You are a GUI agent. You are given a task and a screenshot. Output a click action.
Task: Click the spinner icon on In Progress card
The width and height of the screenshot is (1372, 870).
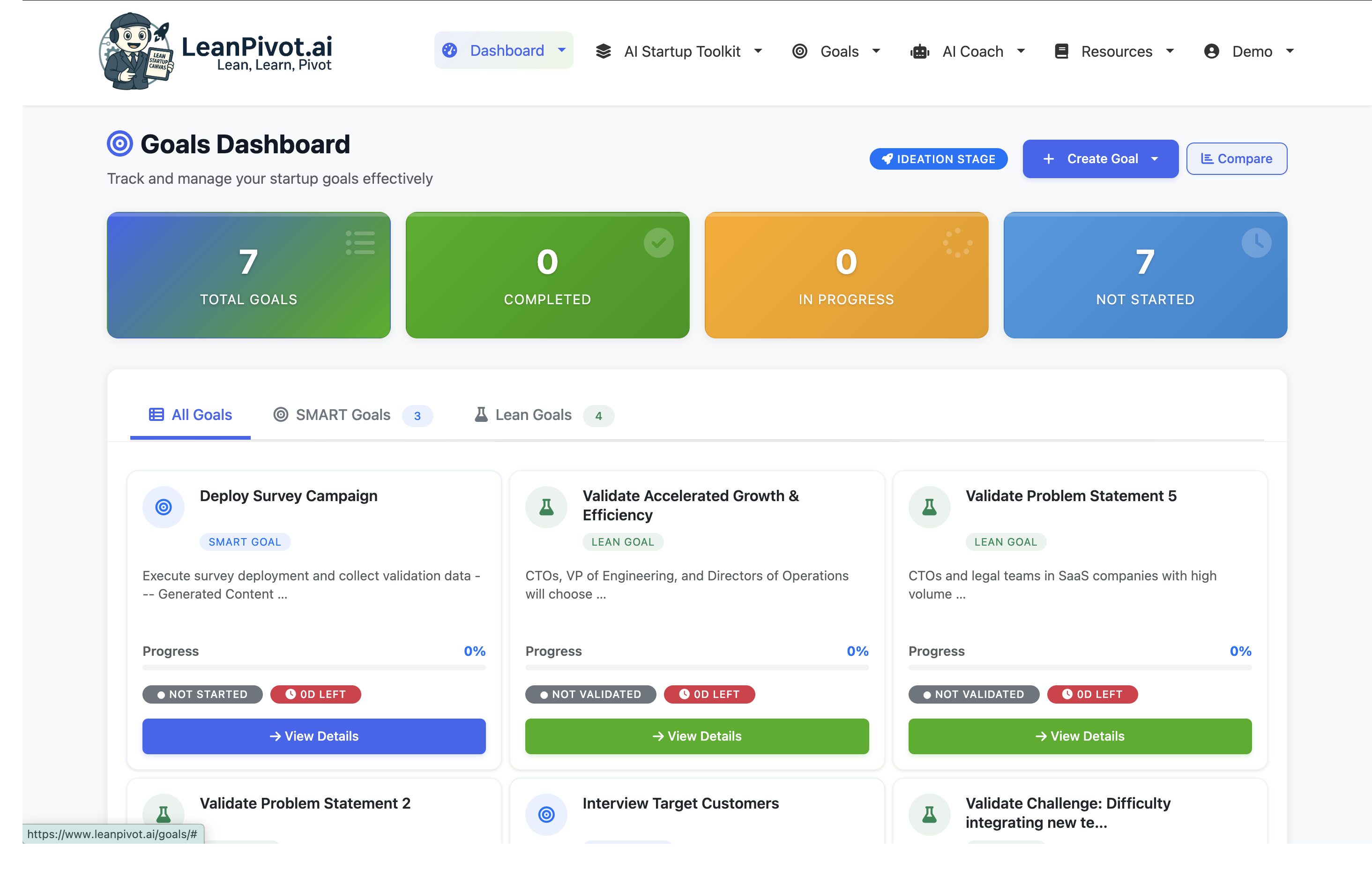click(x=957, y=243)
